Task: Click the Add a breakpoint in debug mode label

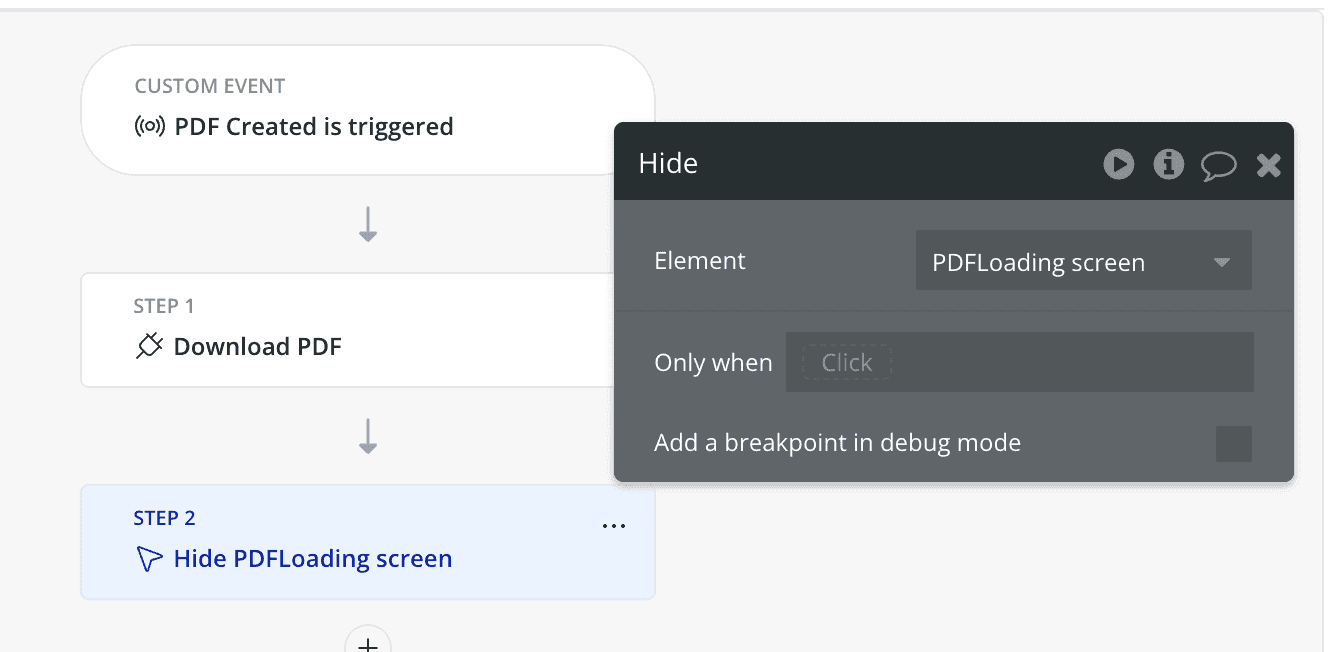Action: pos(837,443)
